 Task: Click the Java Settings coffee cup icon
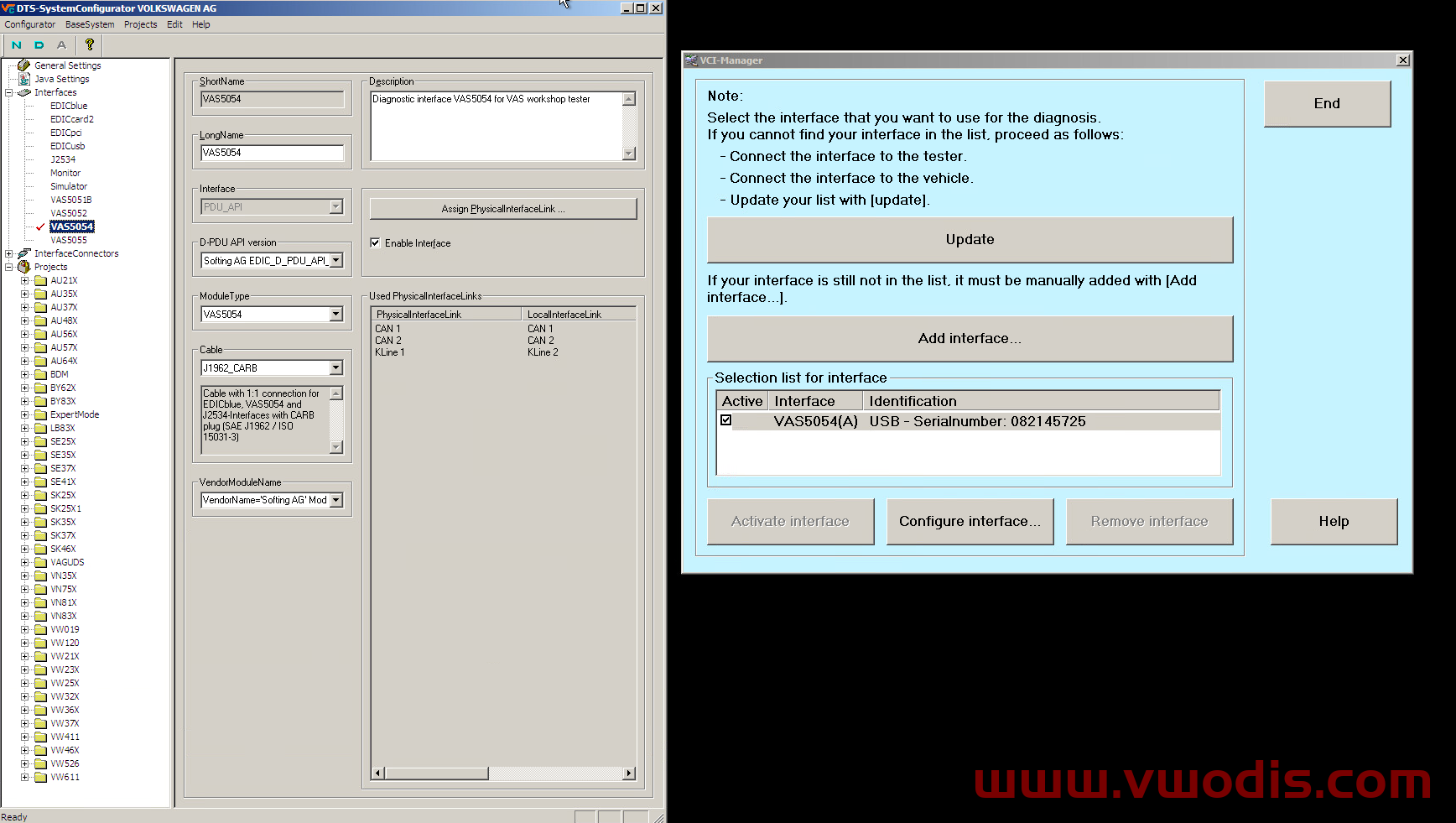coord(24,79)
